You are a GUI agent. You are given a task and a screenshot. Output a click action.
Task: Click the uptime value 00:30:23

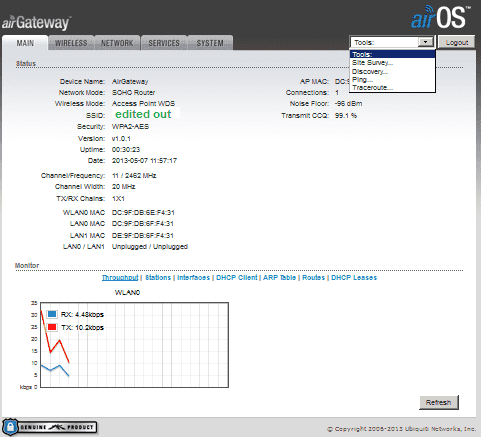pyautogui.click(x=126, y=150)
